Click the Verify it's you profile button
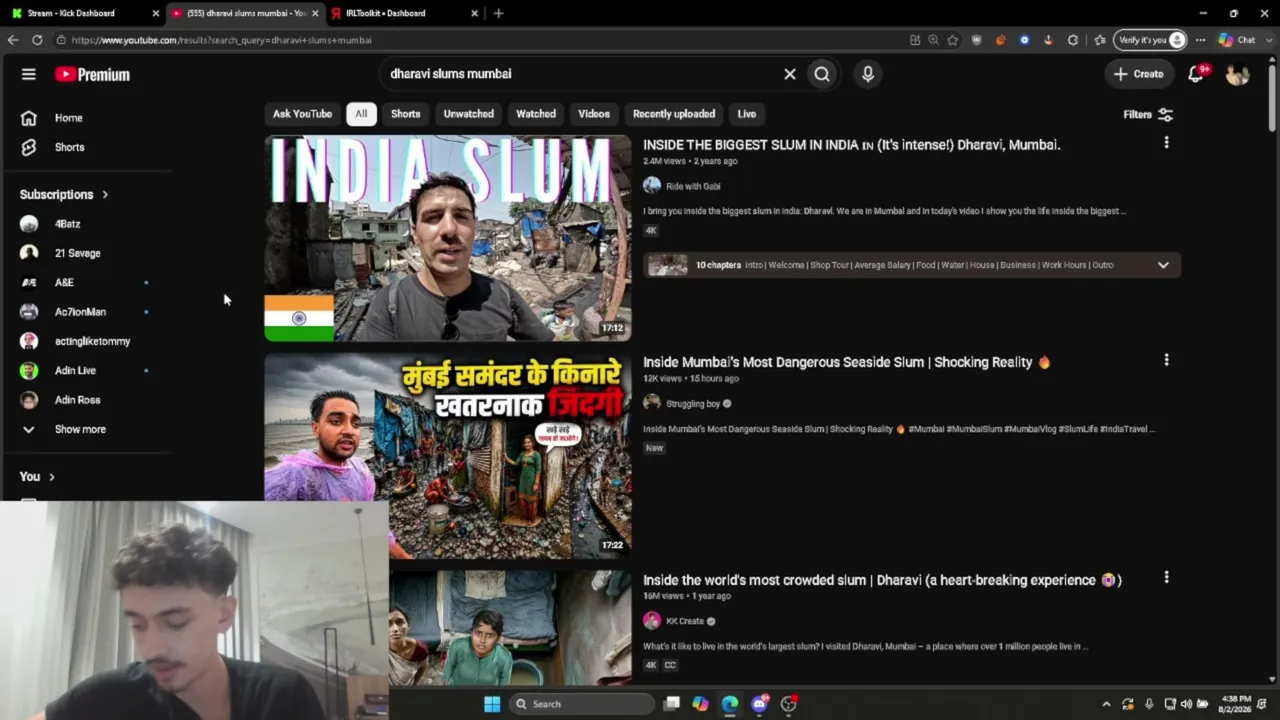This screenshot has height=720, width=1280. click(x=1150, y=40)
